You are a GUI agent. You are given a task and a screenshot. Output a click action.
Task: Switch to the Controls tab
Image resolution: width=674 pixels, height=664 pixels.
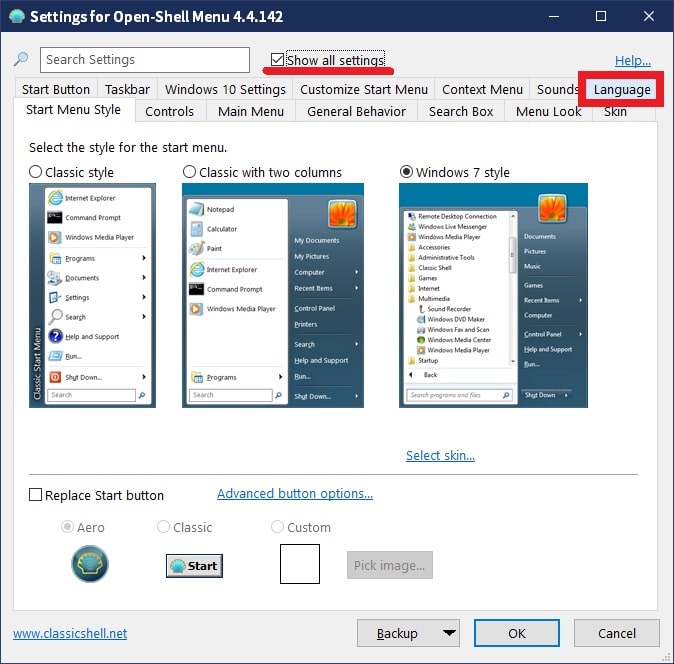tap(169, 111)
